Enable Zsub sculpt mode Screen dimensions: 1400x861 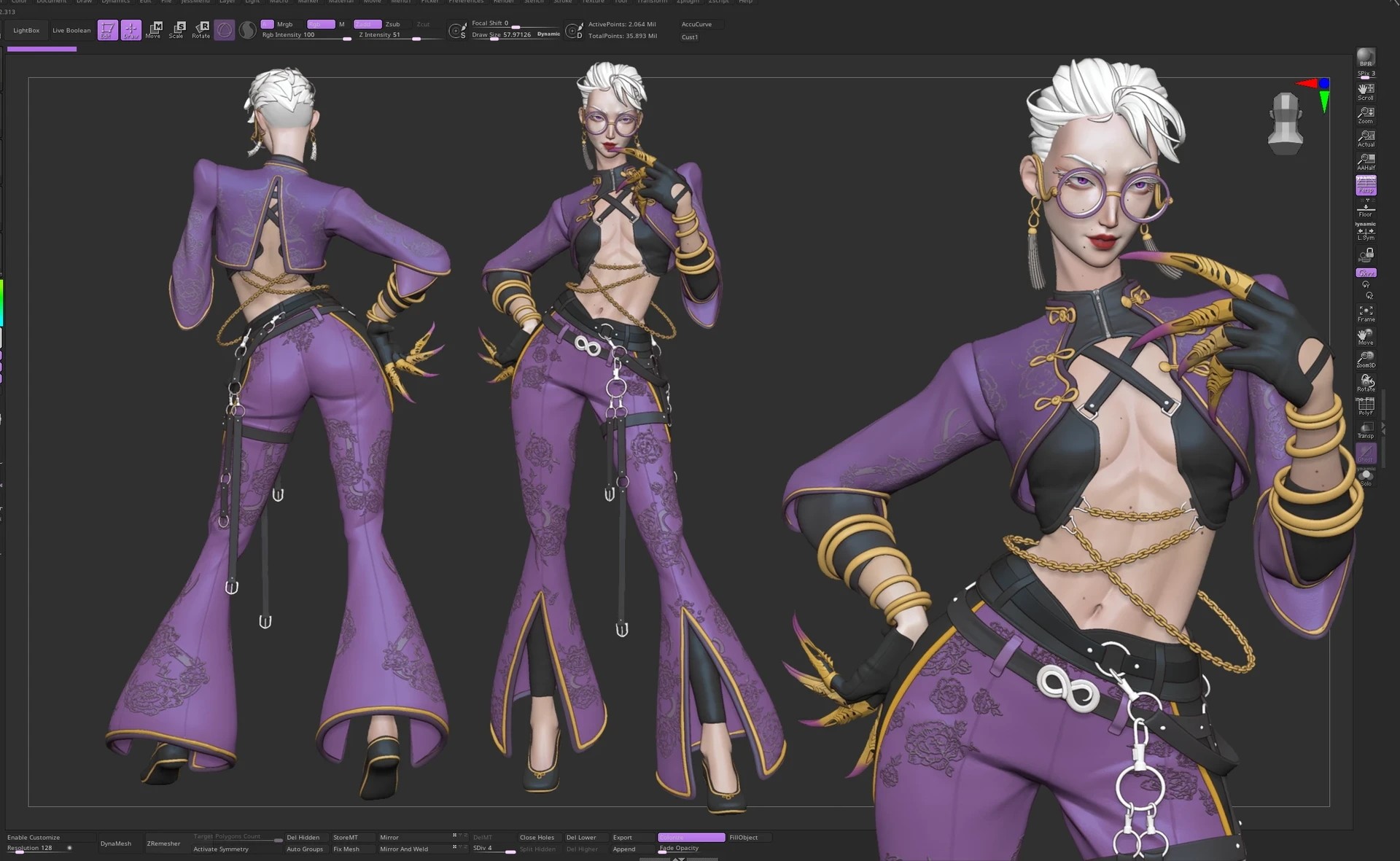[392, 24]
